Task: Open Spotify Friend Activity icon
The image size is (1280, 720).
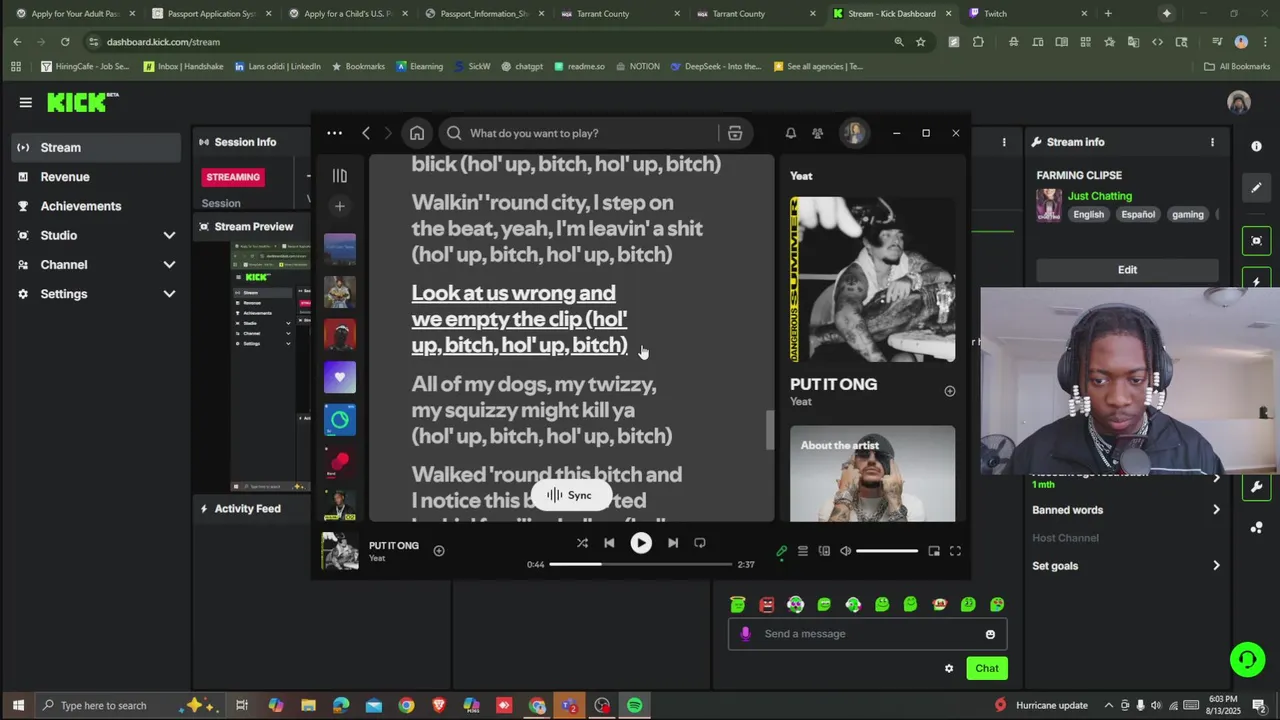Action: (818, 133)
